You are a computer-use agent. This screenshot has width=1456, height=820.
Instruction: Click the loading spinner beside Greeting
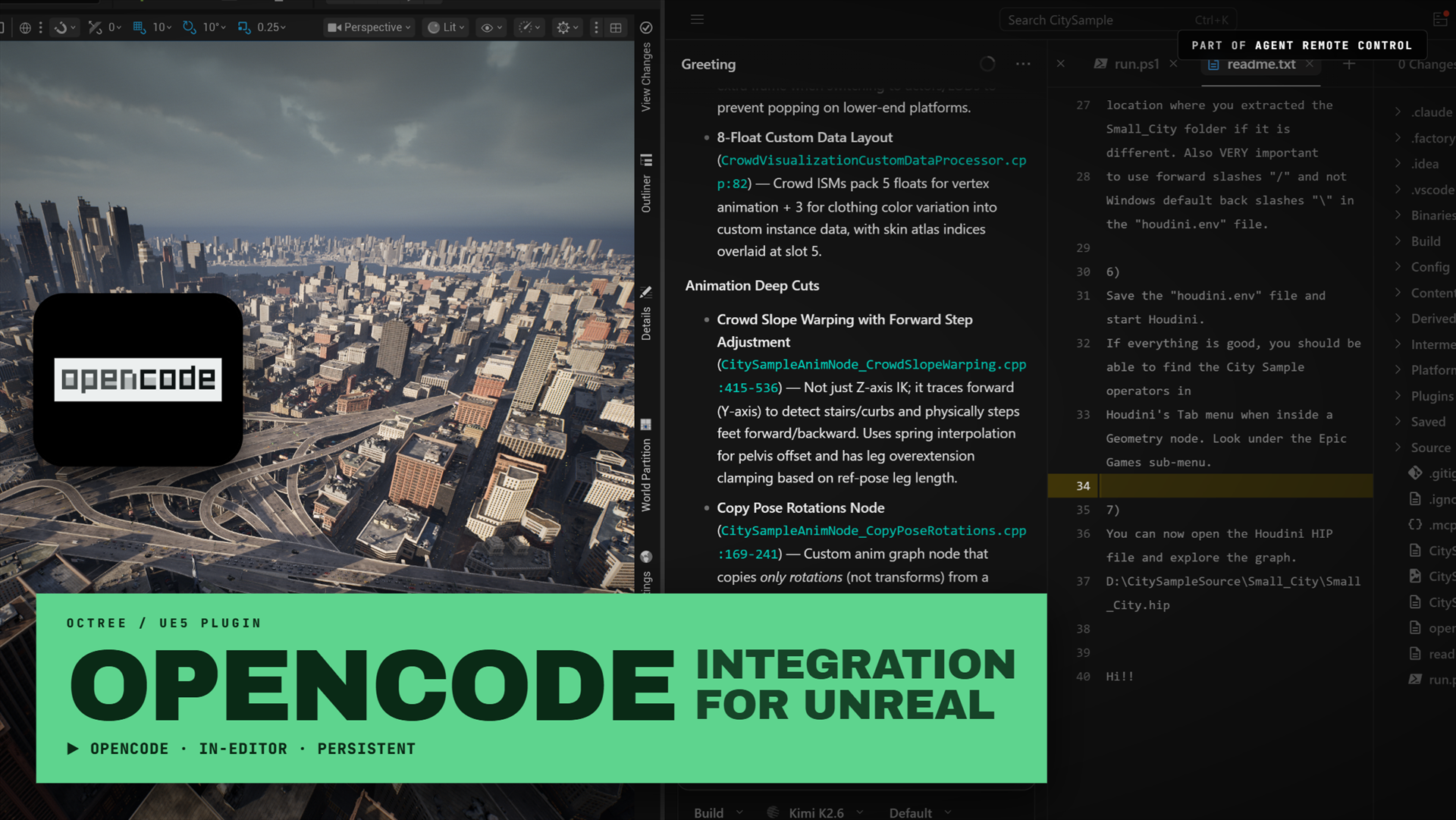click(987, 64)
